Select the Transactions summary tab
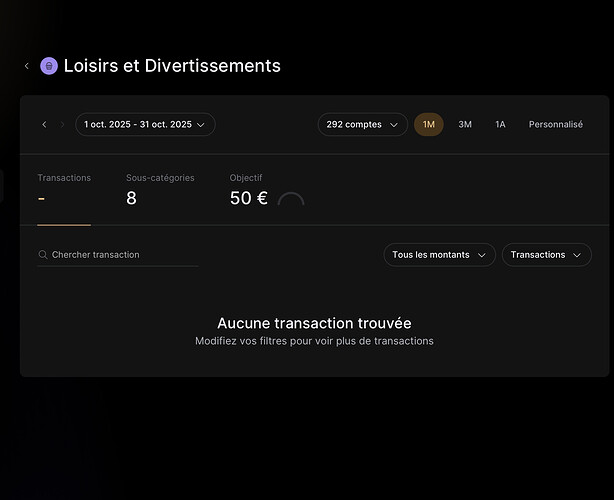The width and height of the screenshot is (614, 500). click(x=64, y=190)
